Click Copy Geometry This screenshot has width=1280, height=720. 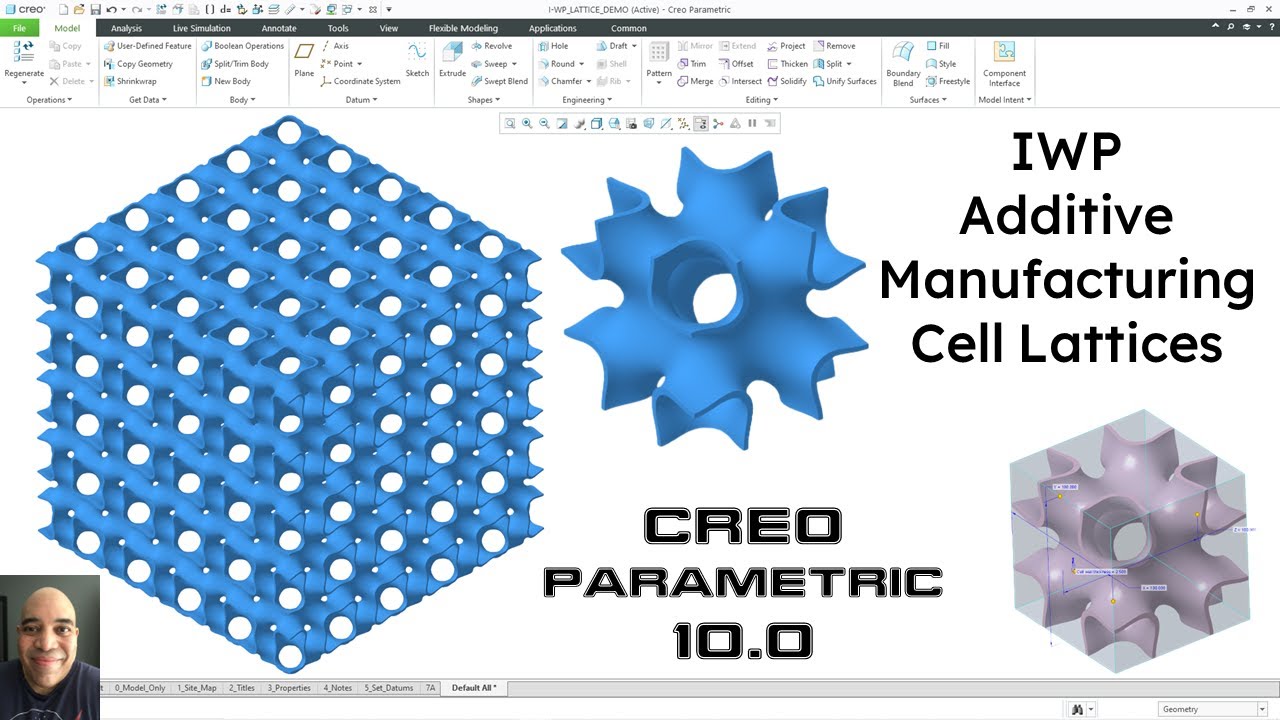click(138, 64)
